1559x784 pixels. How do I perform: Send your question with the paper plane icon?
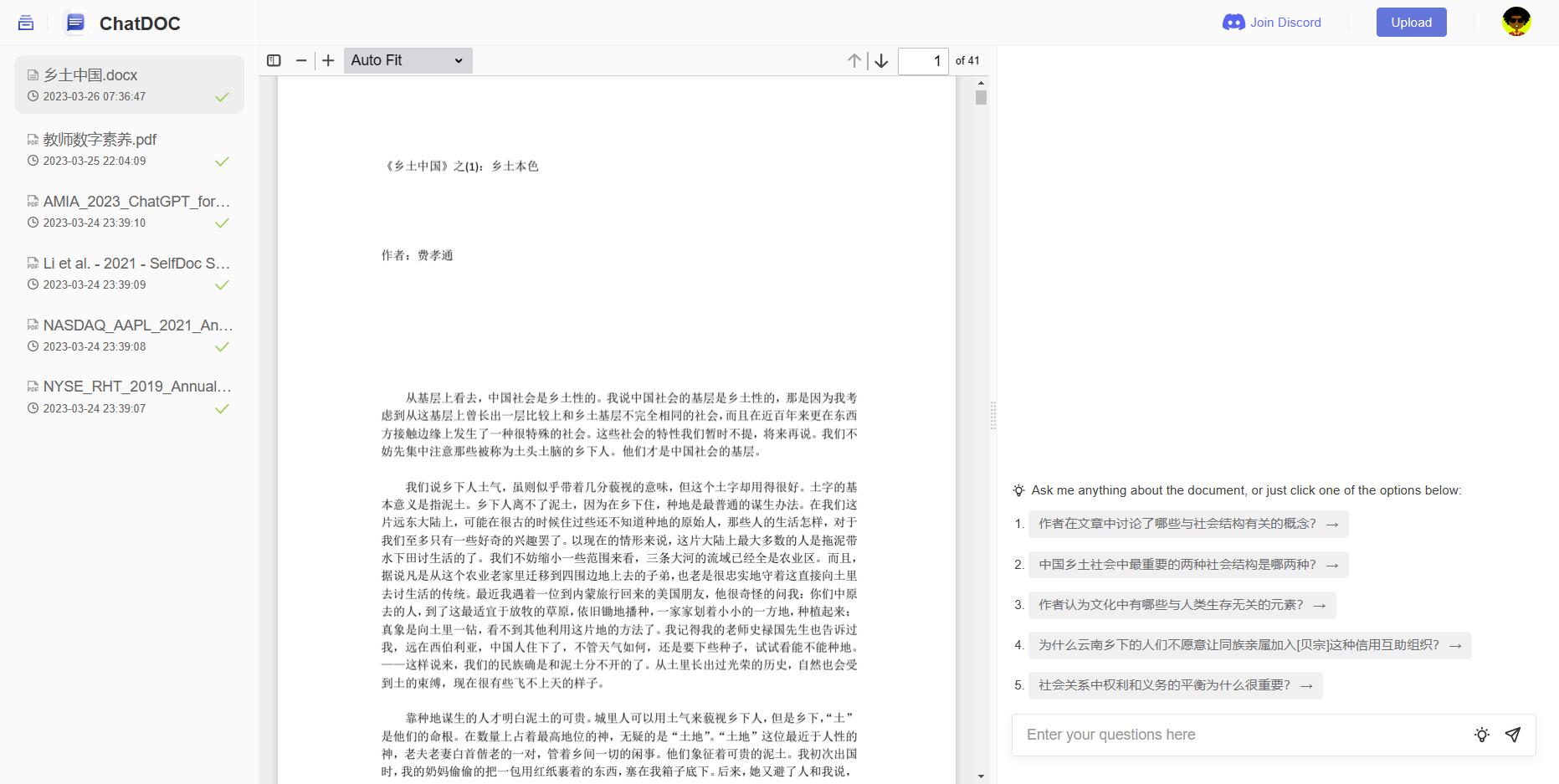pos(1513,735)
